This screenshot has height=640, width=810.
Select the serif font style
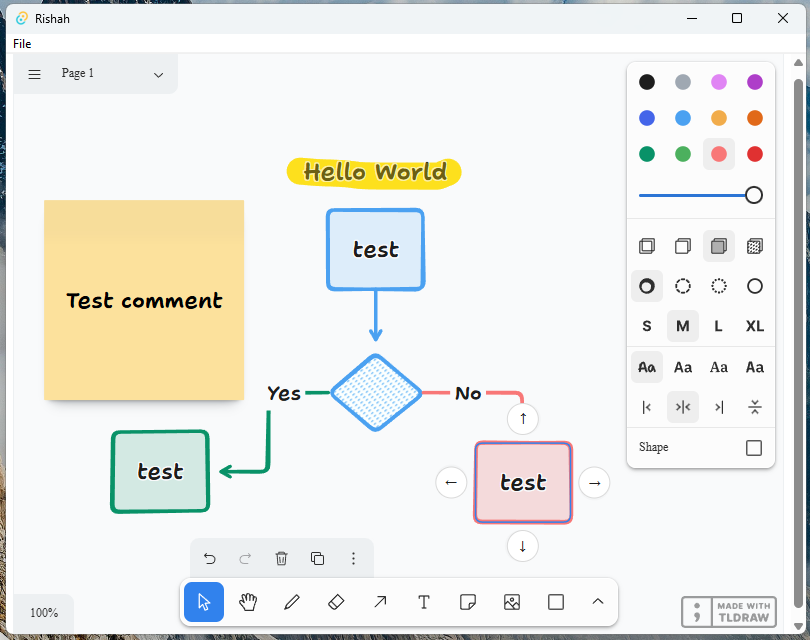[x=719, y=367]
